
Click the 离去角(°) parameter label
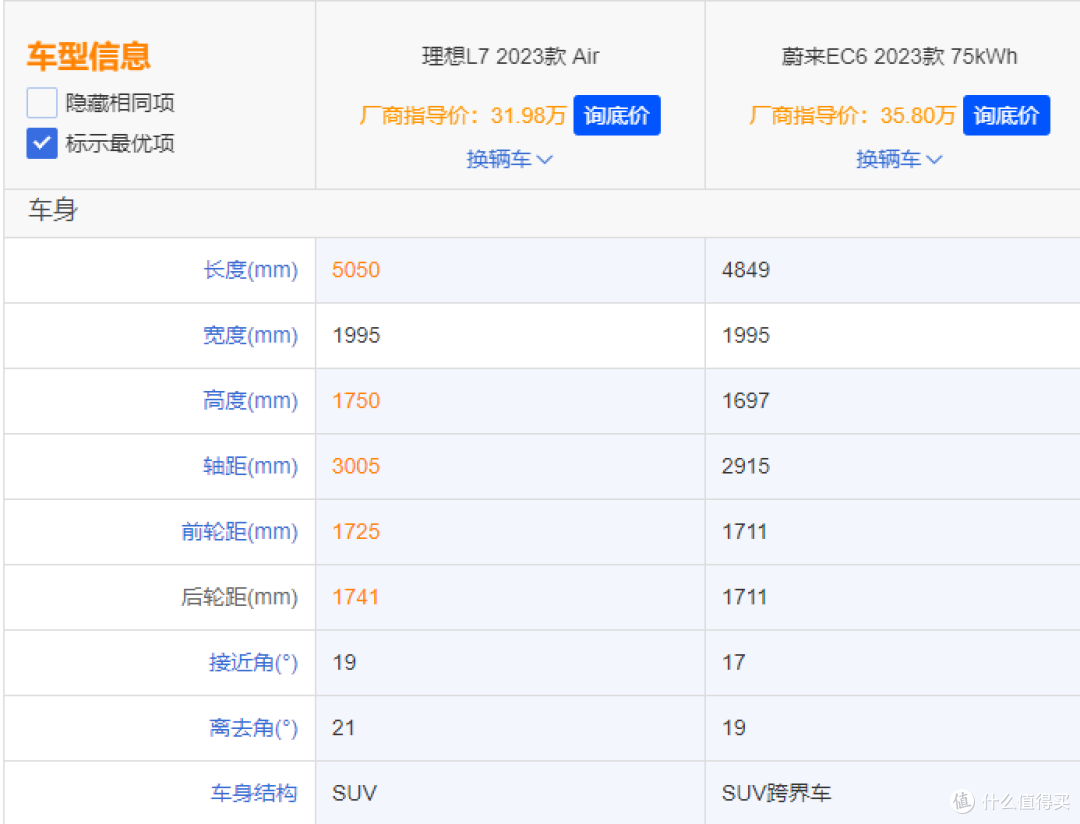[x=253, y=728]
